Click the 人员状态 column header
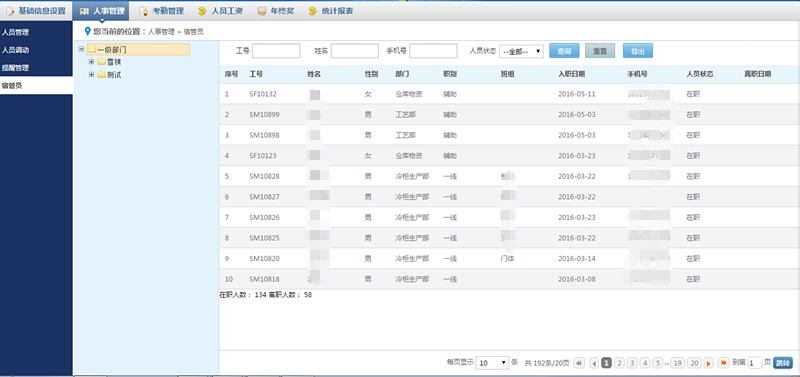 699,74
